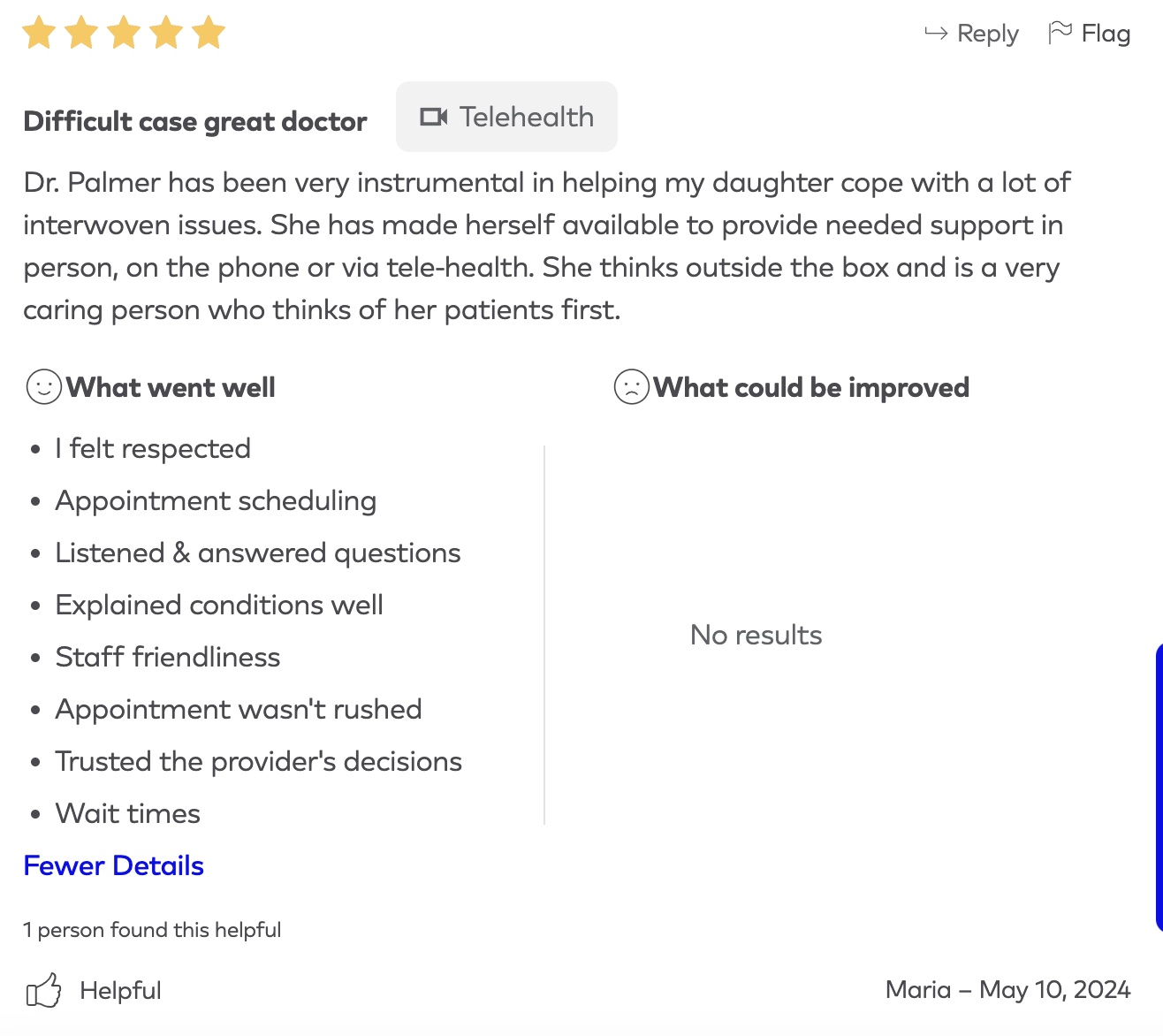The height and width of the screenshot is (1036, 1163).
Task: Click the '1 person found this helpful' text
Action: point(152,930)
